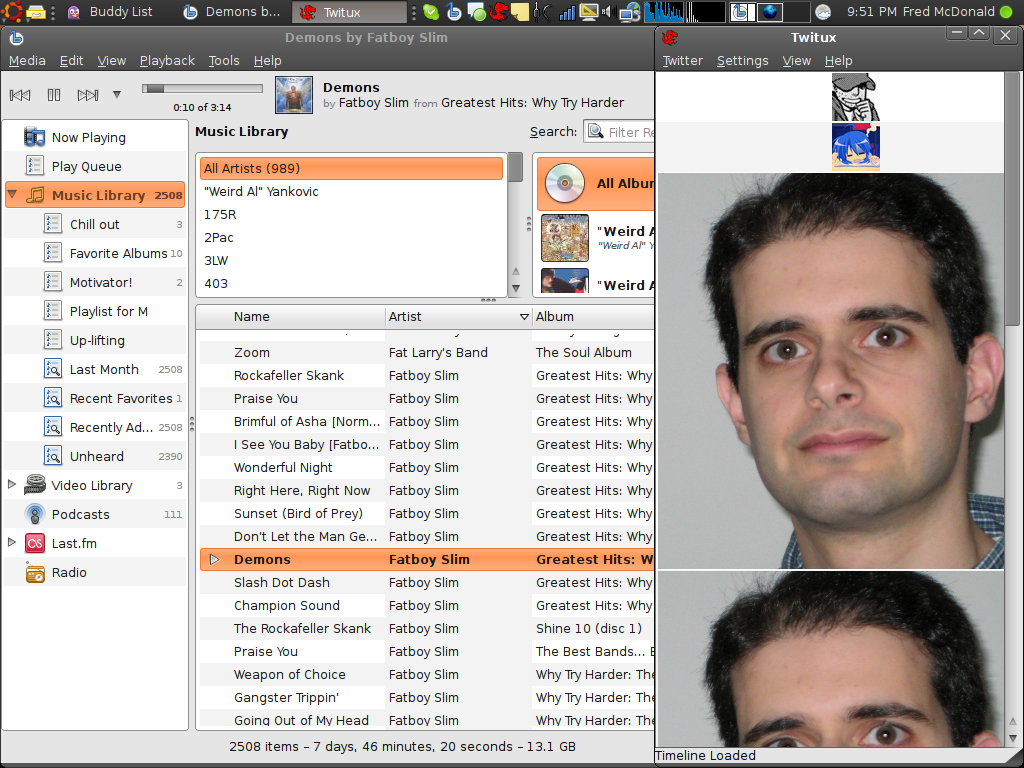Switch to Buddy List window in taskbar

pyautogui.click(x=110, y=12)
